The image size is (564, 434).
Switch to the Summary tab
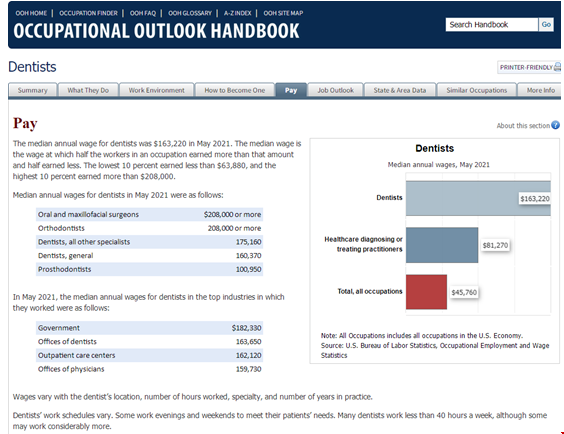(32, 90)
